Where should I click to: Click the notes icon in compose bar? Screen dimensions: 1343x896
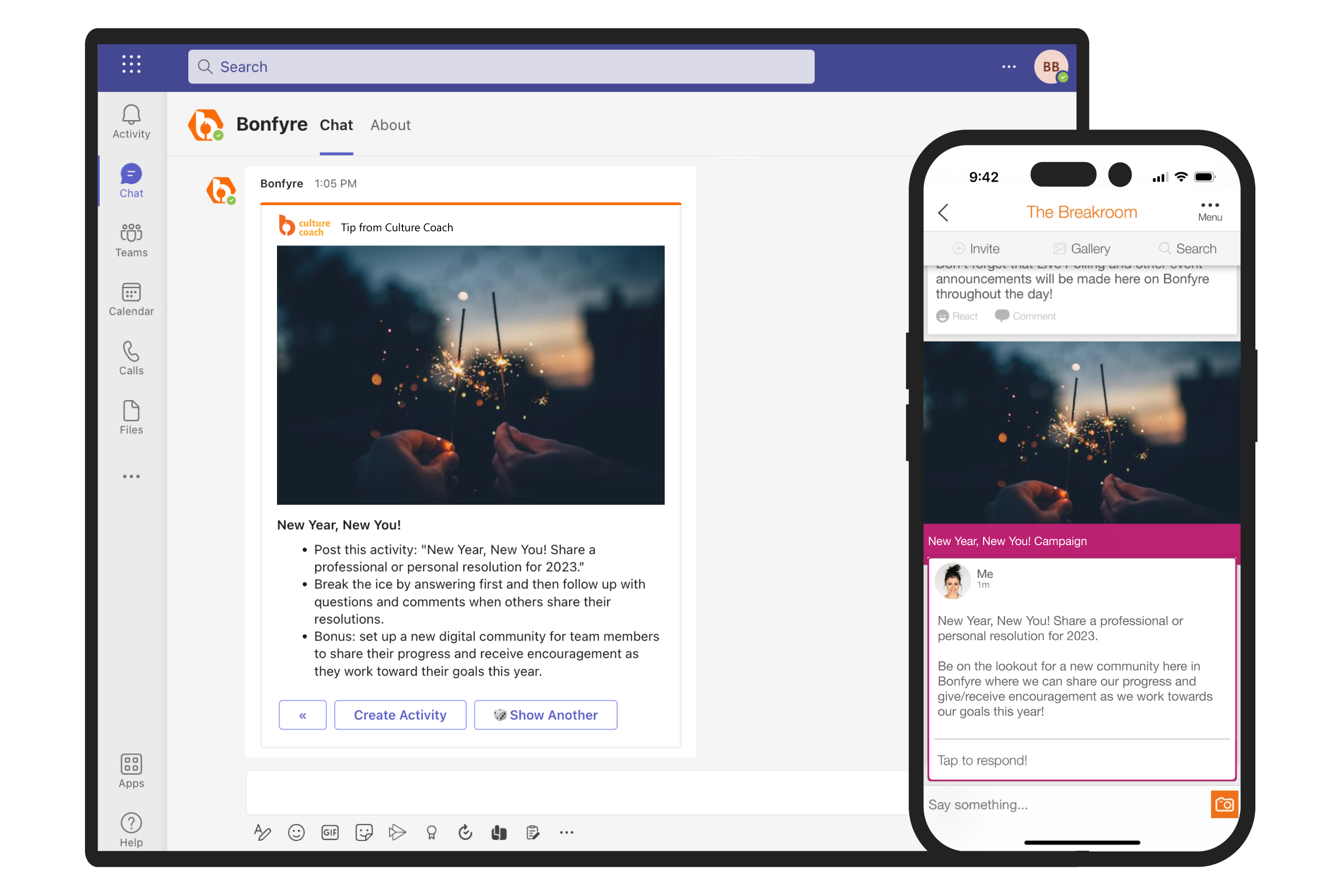coord(532,832)
